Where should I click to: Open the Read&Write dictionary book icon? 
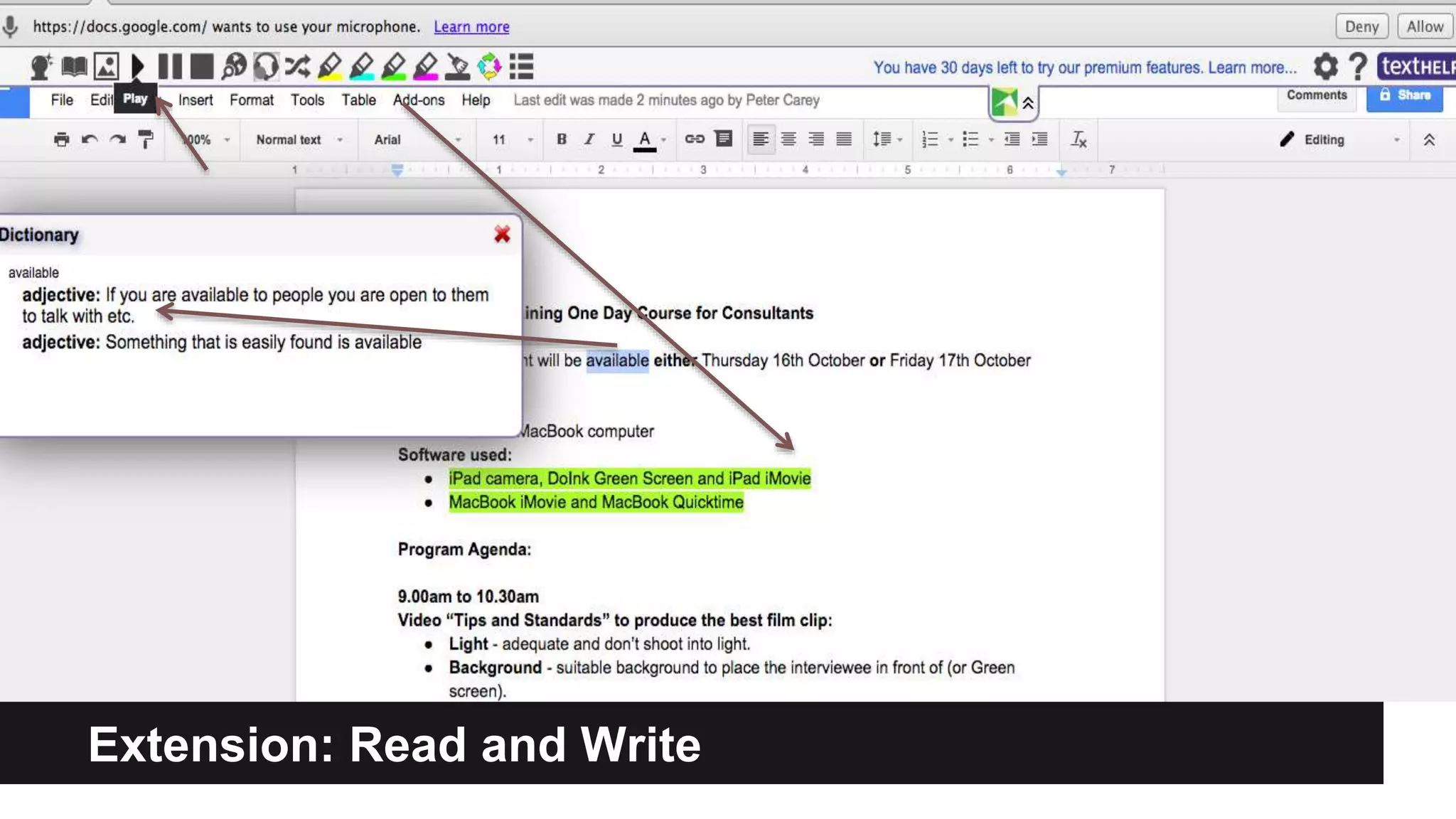point(74,67)
